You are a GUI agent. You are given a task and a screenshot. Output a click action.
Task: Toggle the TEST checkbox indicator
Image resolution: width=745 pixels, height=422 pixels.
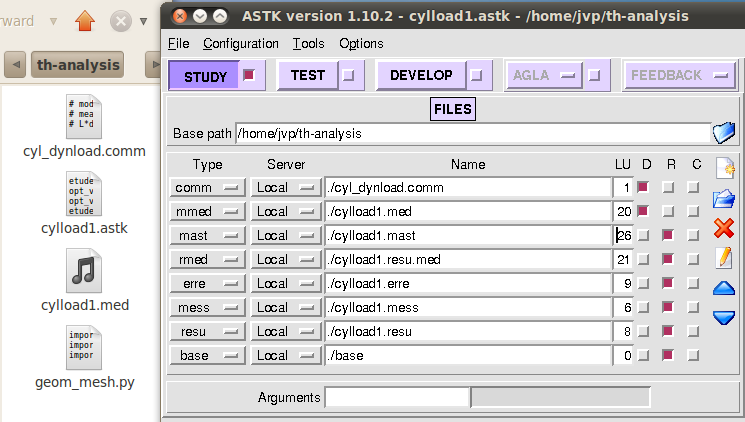click(x=348, y=75)
